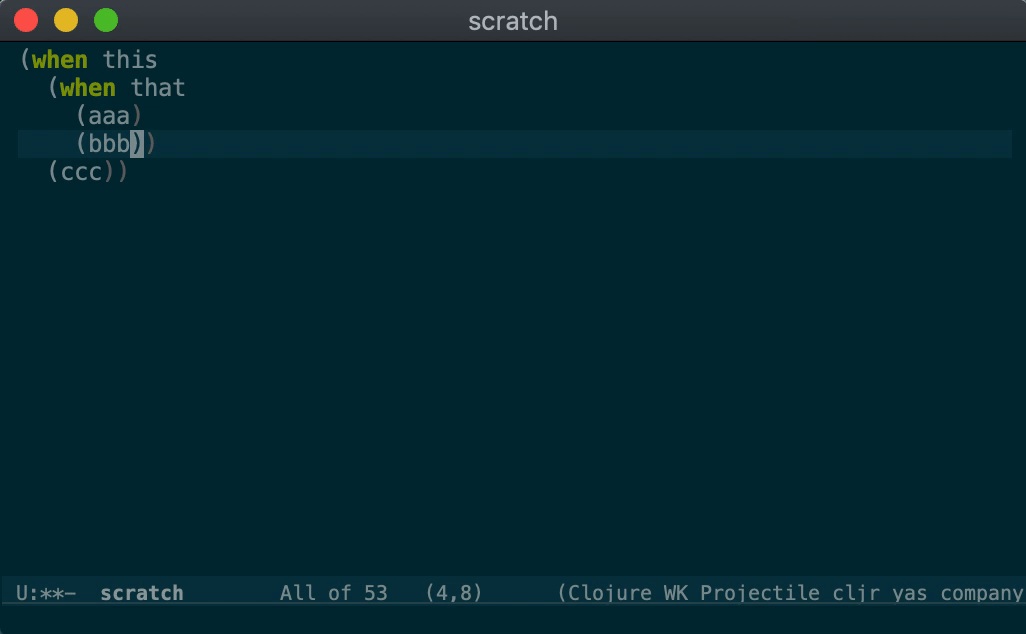Minimize the window using the yellow button
Image resolution: width=1026 pixels, height=634 pixels.
pyautogui.click(x=66, y=20)
